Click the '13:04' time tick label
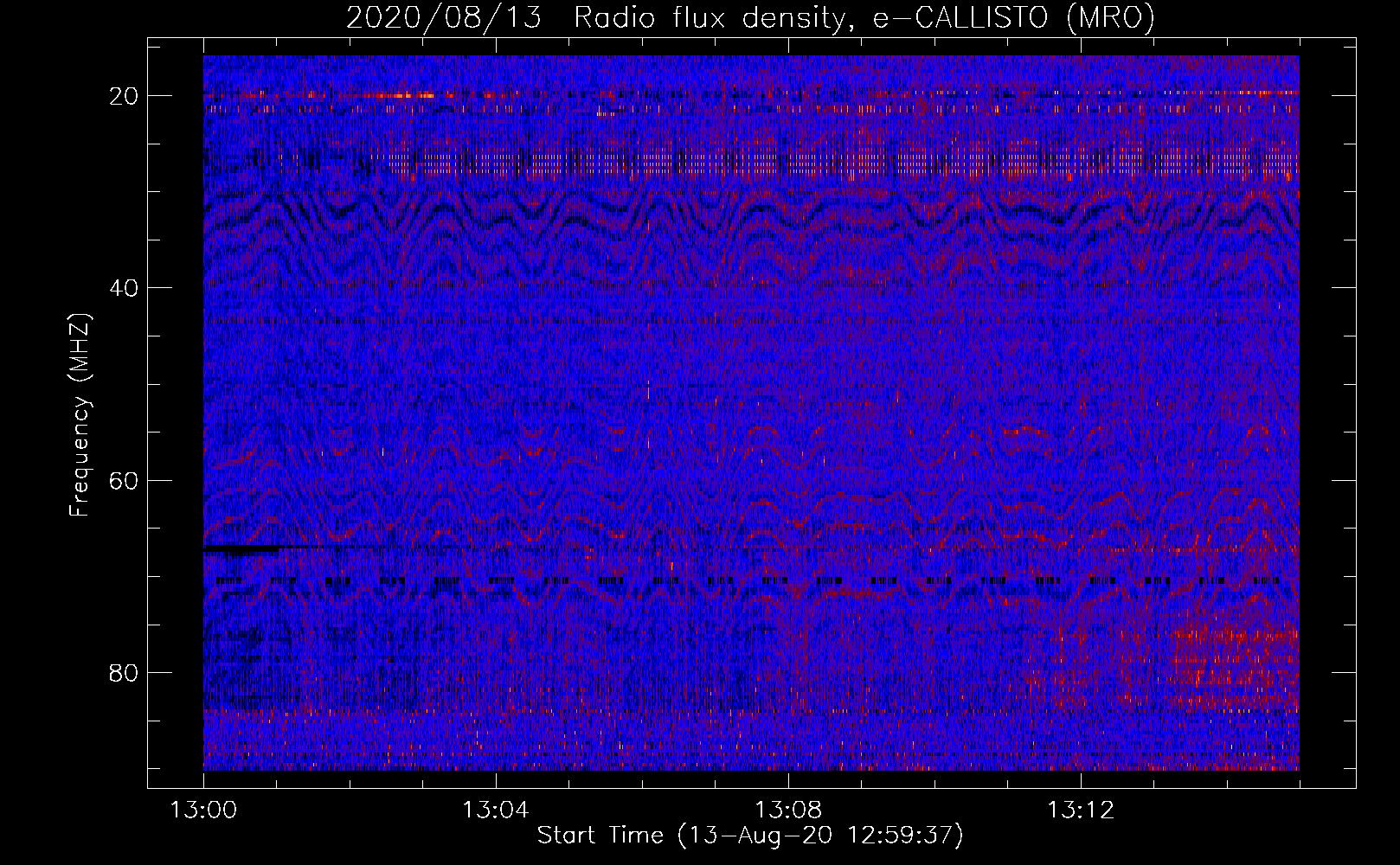This screenshot has width=1400, height=865. [496, 811]
